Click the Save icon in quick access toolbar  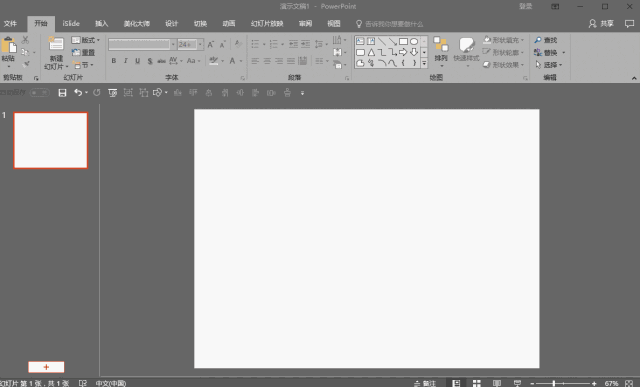click(62, 93)
